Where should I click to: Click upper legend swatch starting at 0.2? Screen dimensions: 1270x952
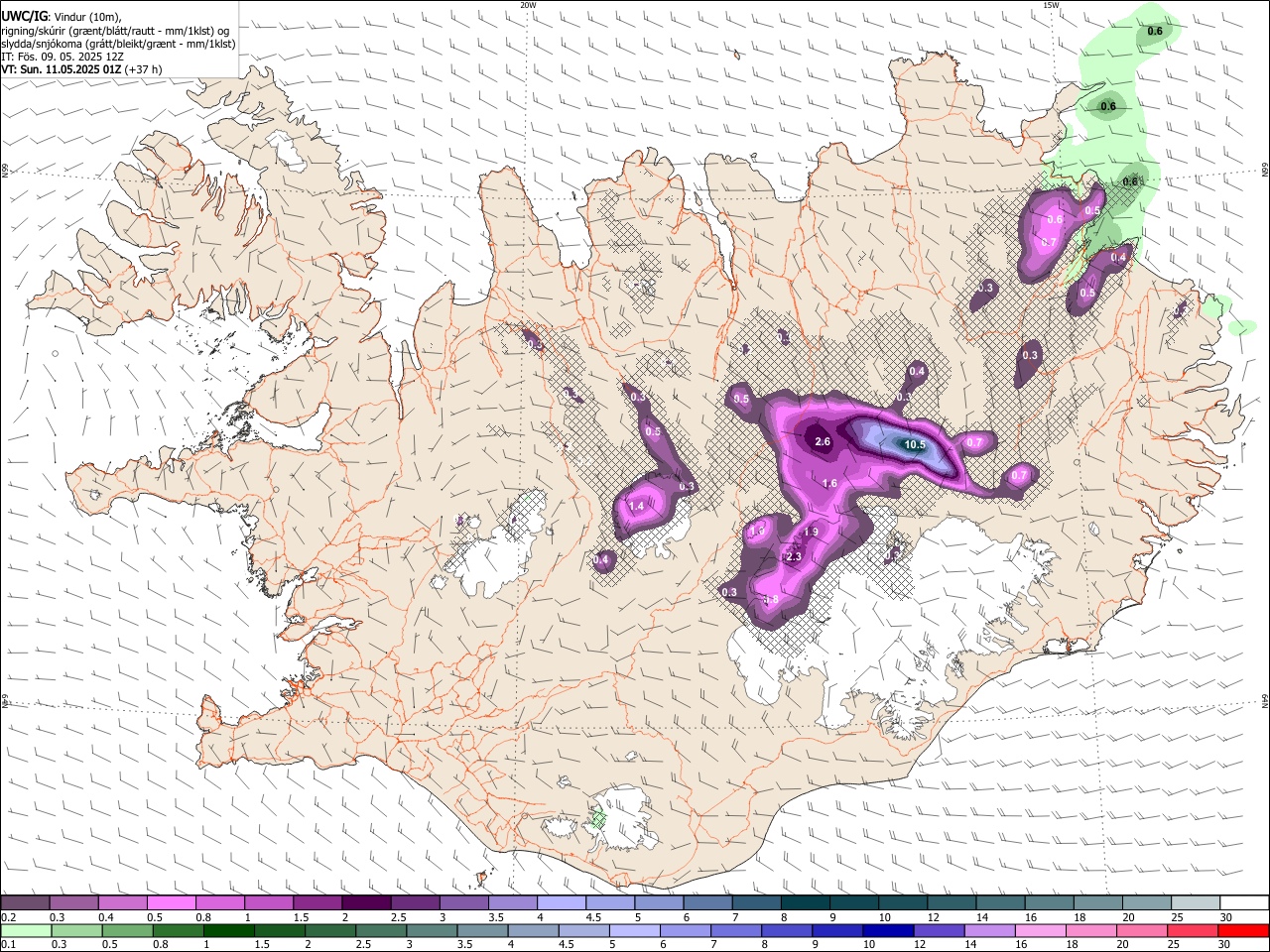pos(25,902)
